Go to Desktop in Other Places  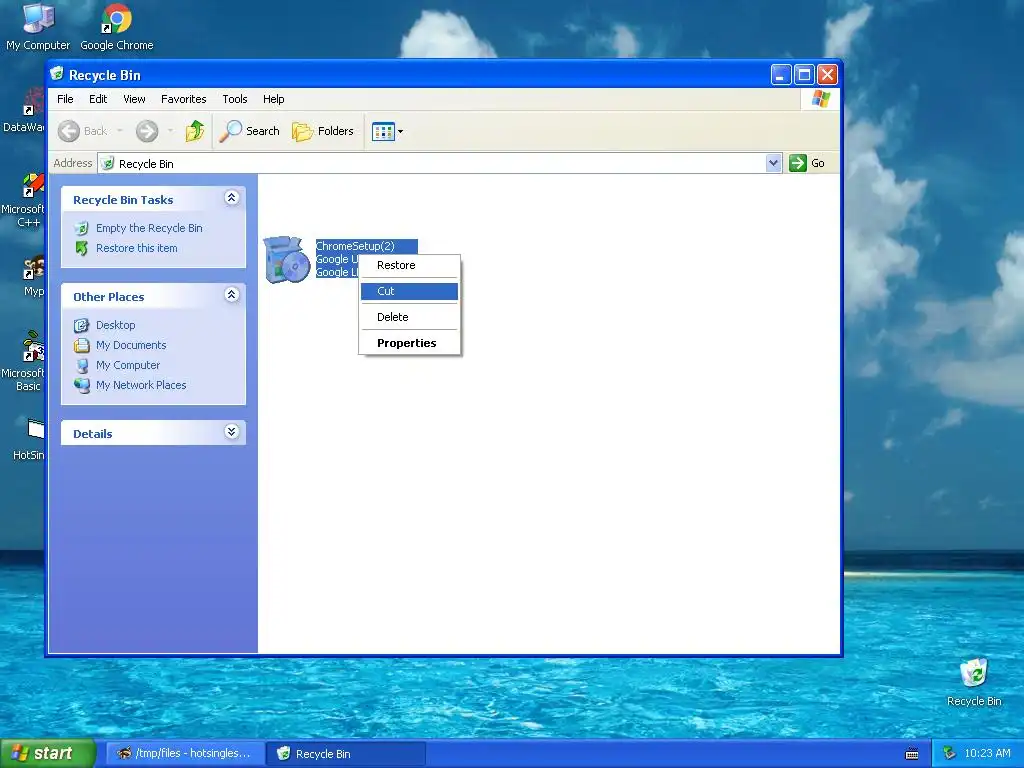click(x=116, y=325)
